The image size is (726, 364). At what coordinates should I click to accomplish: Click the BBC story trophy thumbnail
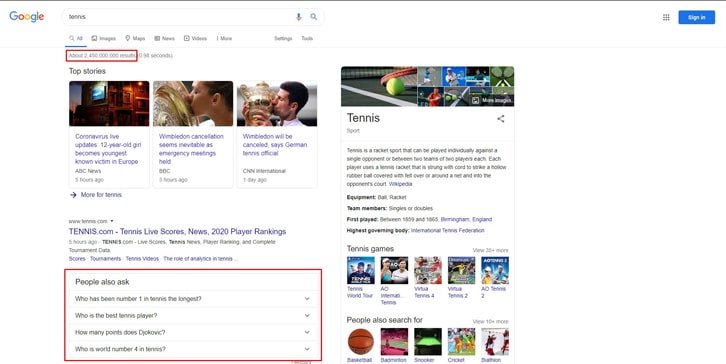coord(193,104)
